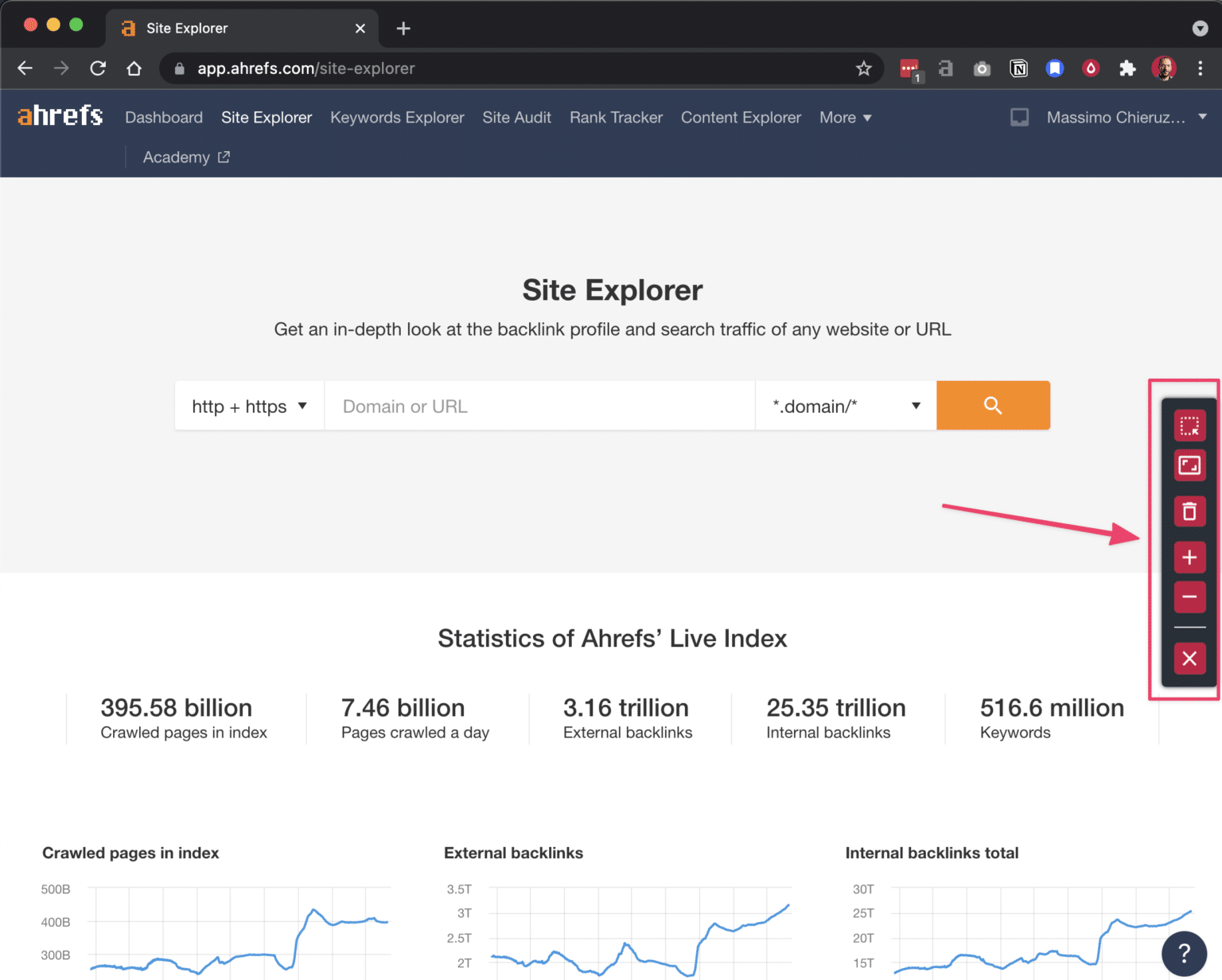Open the Academy link
Image resolution: width=1222 pixels, height=980 pixels.
177,157
